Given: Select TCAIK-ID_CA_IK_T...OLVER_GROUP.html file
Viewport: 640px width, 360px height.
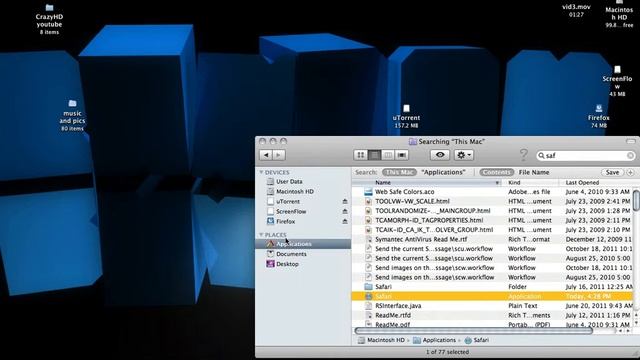Looking at the screenshot, I should point(492,230).
